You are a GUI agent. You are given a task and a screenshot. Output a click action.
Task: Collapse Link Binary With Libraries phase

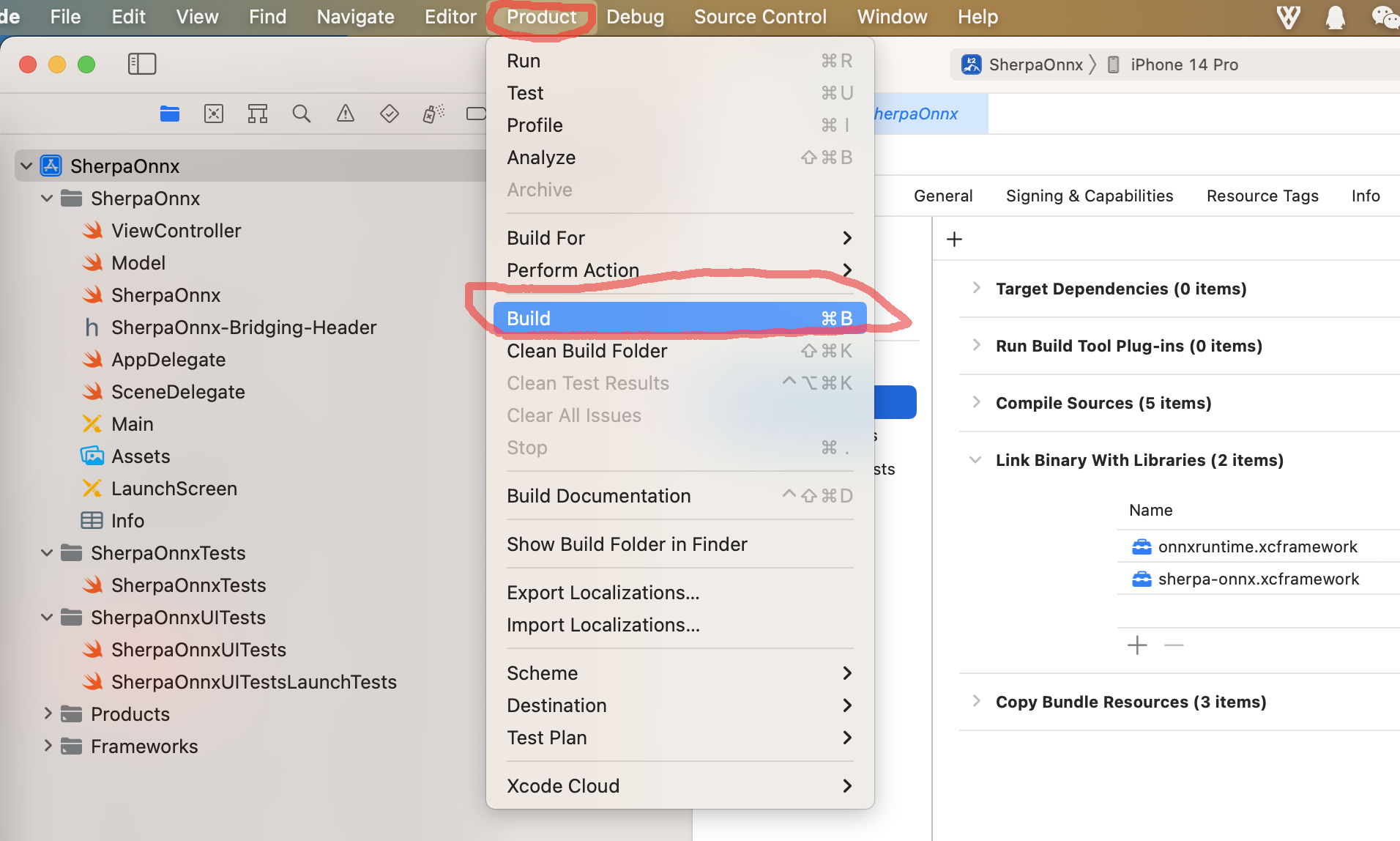tap(976, 460)
